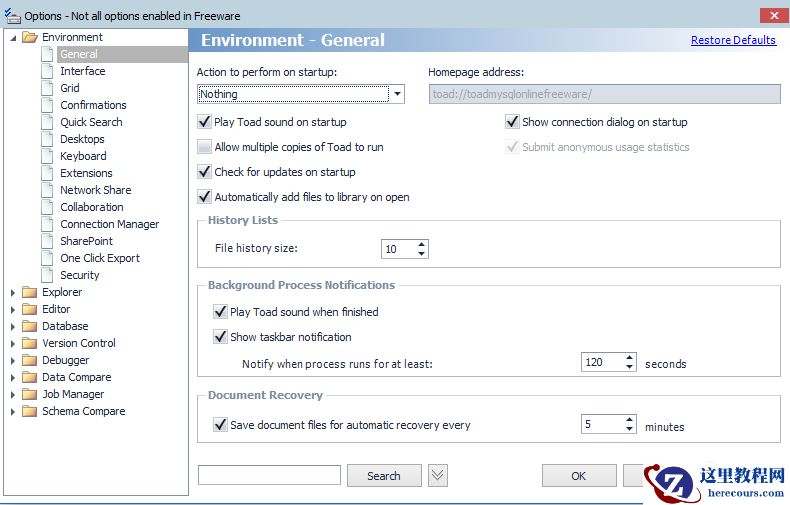
Task: Expand the Editor tree node
Action: click(x=13, y=310)
